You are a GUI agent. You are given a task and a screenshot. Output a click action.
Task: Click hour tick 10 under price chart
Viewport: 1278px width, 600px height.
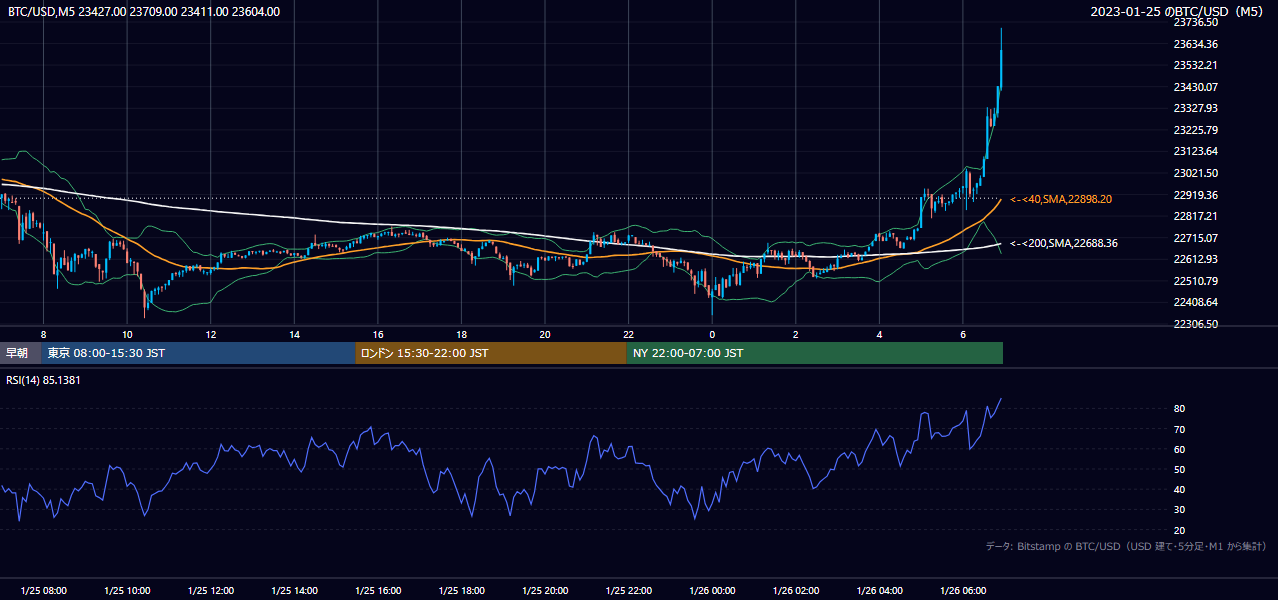tap(127, 334)
